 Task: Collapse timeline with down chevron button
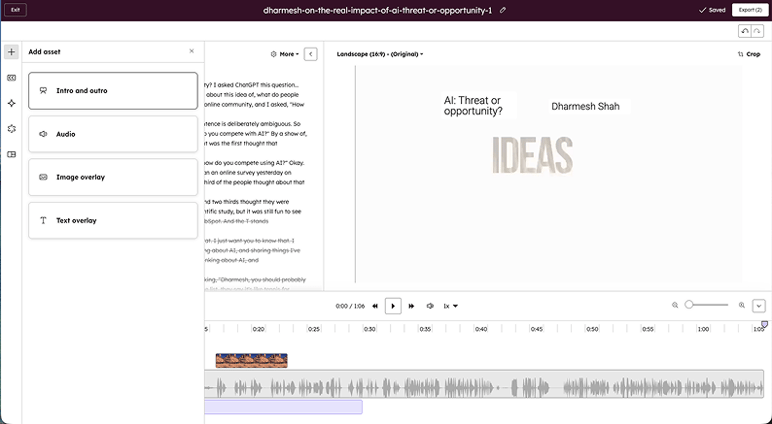tap(759, 306)
